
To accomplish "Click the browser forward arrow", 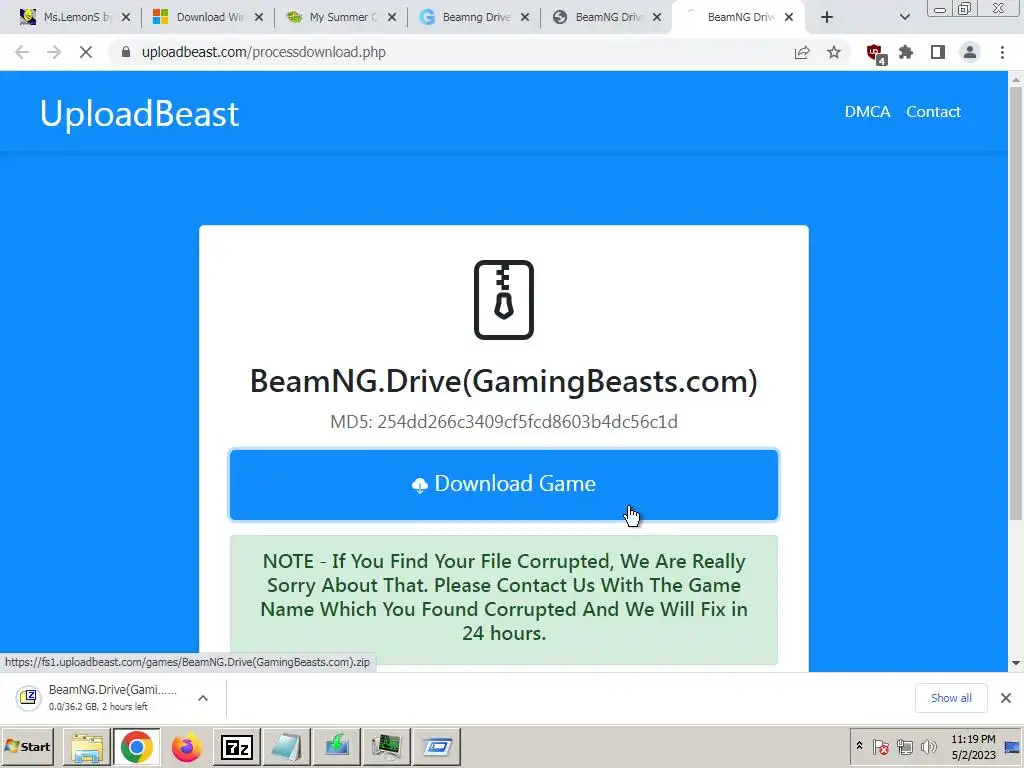I will pos(54,52).
